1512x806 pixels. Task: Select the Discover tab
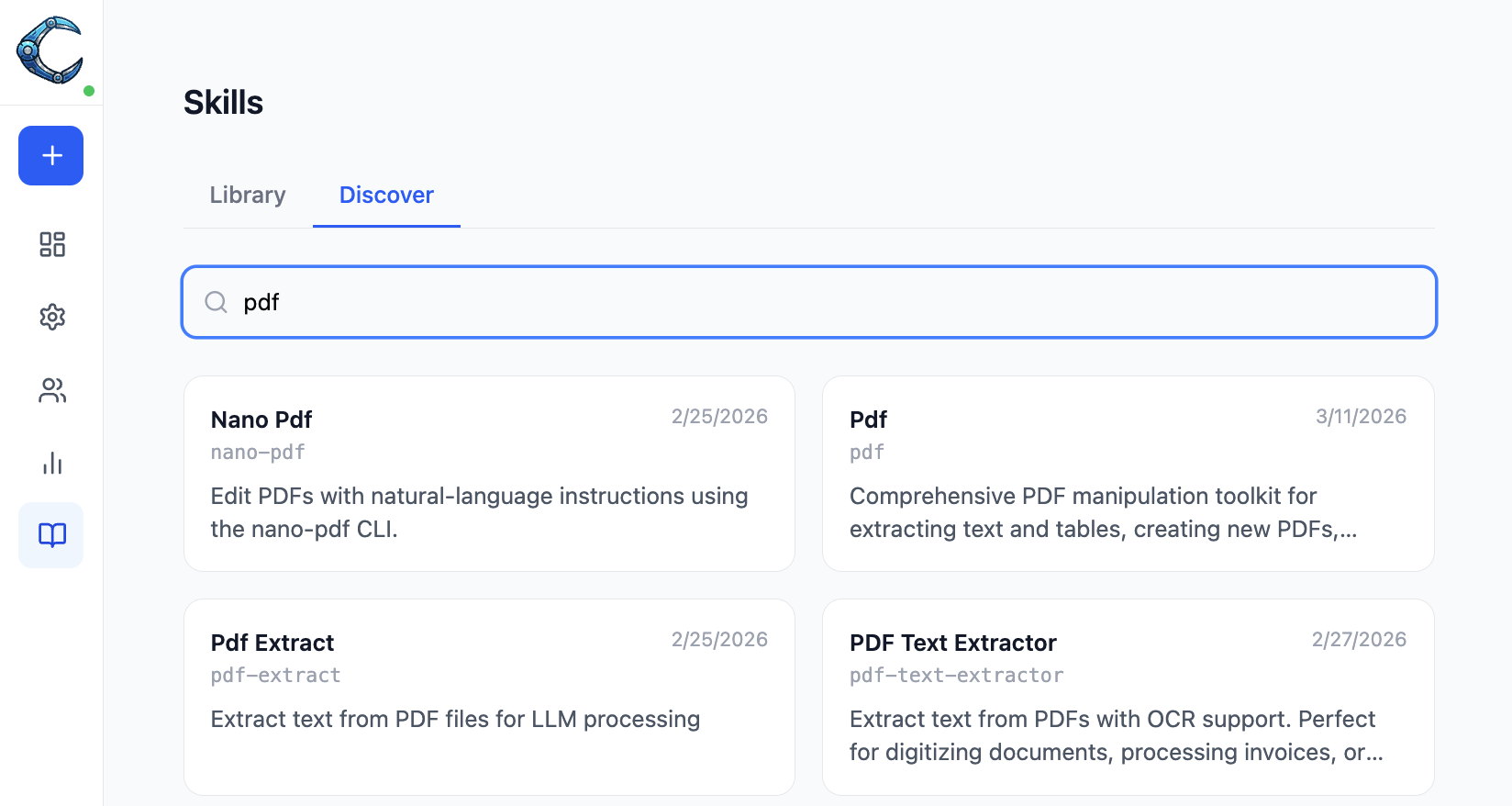click(x=386, y=195)
